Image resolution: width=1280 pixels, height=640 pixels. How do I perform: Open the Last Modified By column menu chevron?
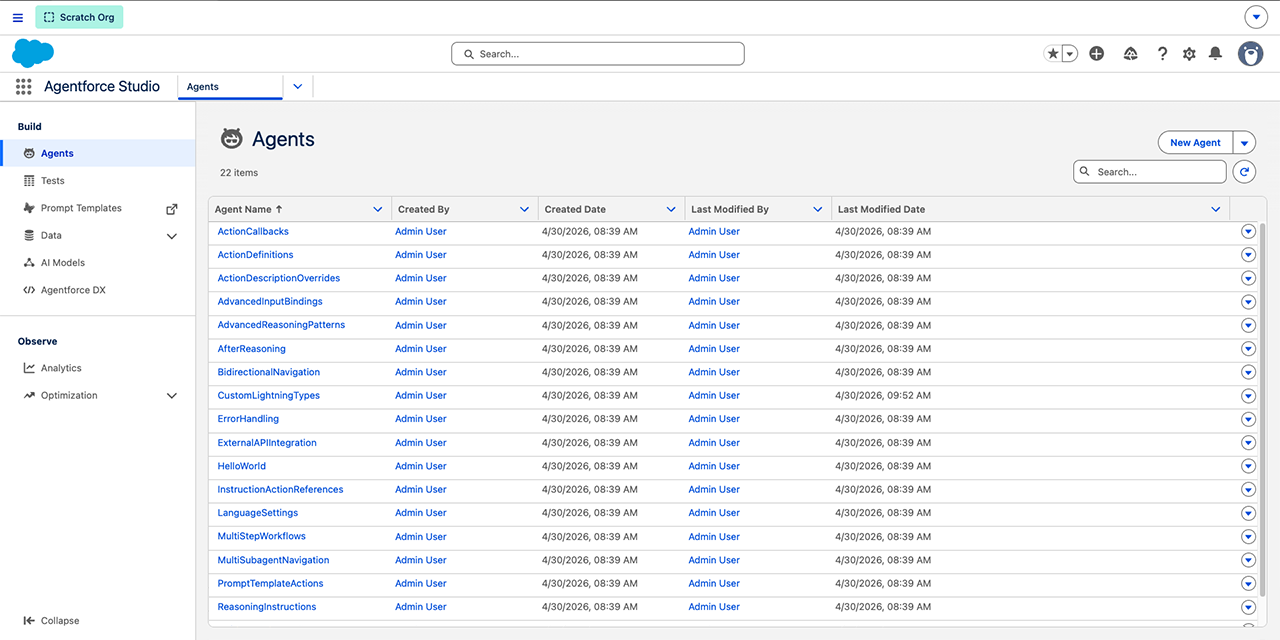(x=818, y=209)
